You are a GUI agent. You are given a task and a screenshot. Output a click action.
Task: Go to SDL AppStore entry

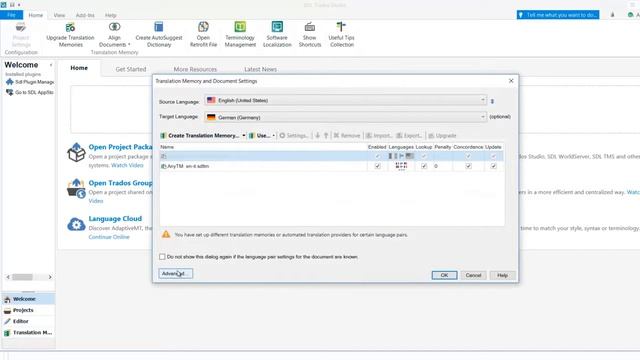[x=30, y=92]
